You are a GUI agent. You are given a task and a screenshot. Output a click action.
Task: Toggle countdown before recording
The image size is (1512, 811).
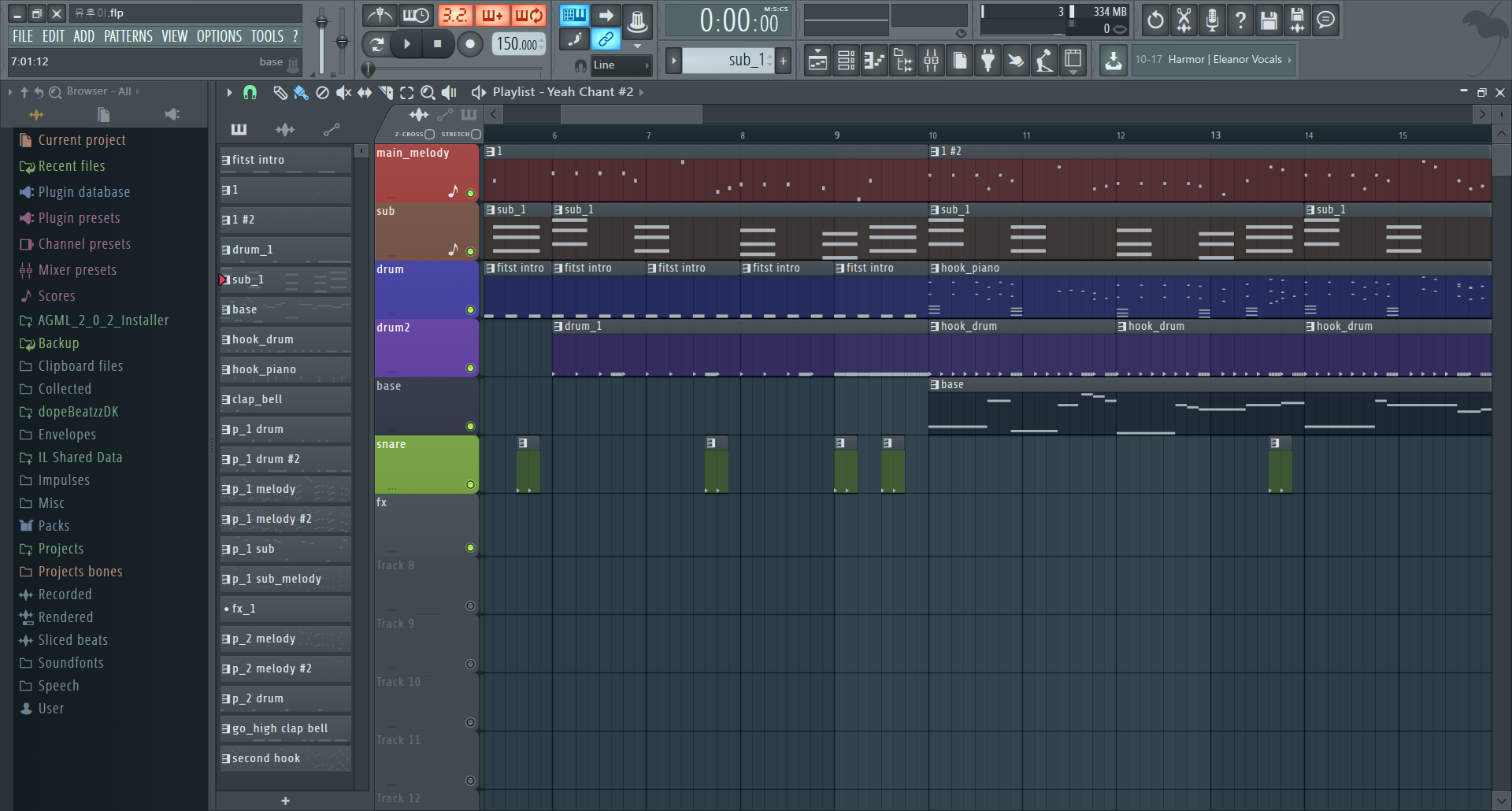(x=454, y=16)
